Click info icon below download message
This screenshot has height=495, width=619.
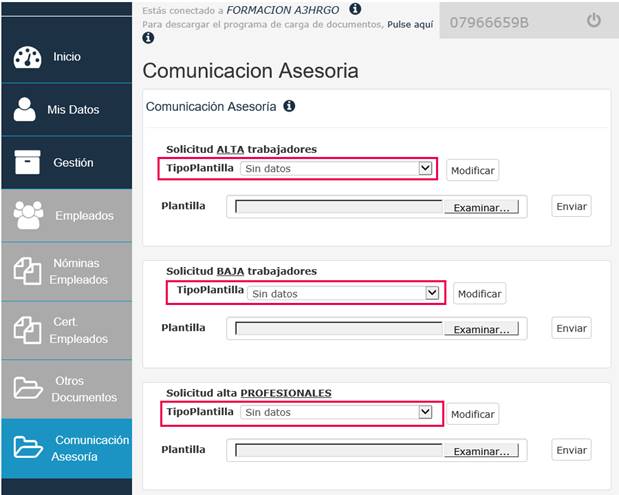(148, 38)
